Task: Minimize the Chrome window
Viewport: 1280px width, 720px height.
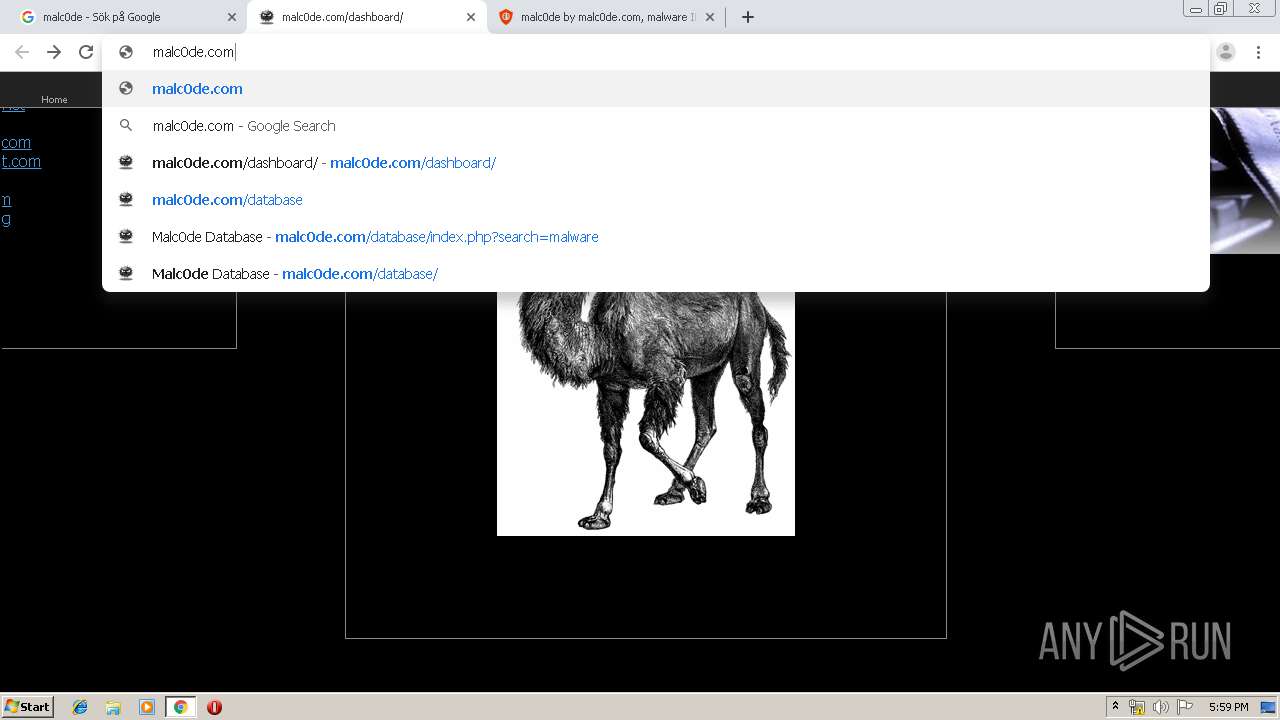Action: (1195, 9)
